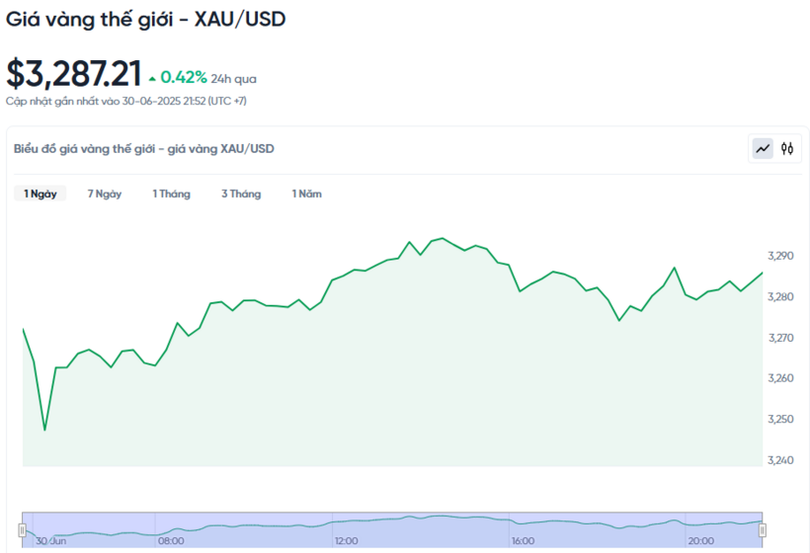Show the 1 Tháng chart period
Screen dimensions: 810x553
(x=171, y=194)
